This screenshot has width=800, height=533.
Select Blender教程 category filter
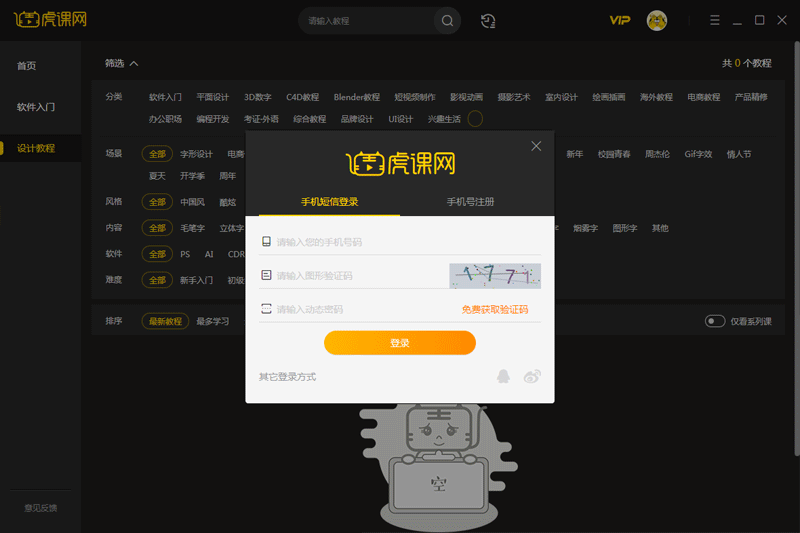tap(357, 97)
